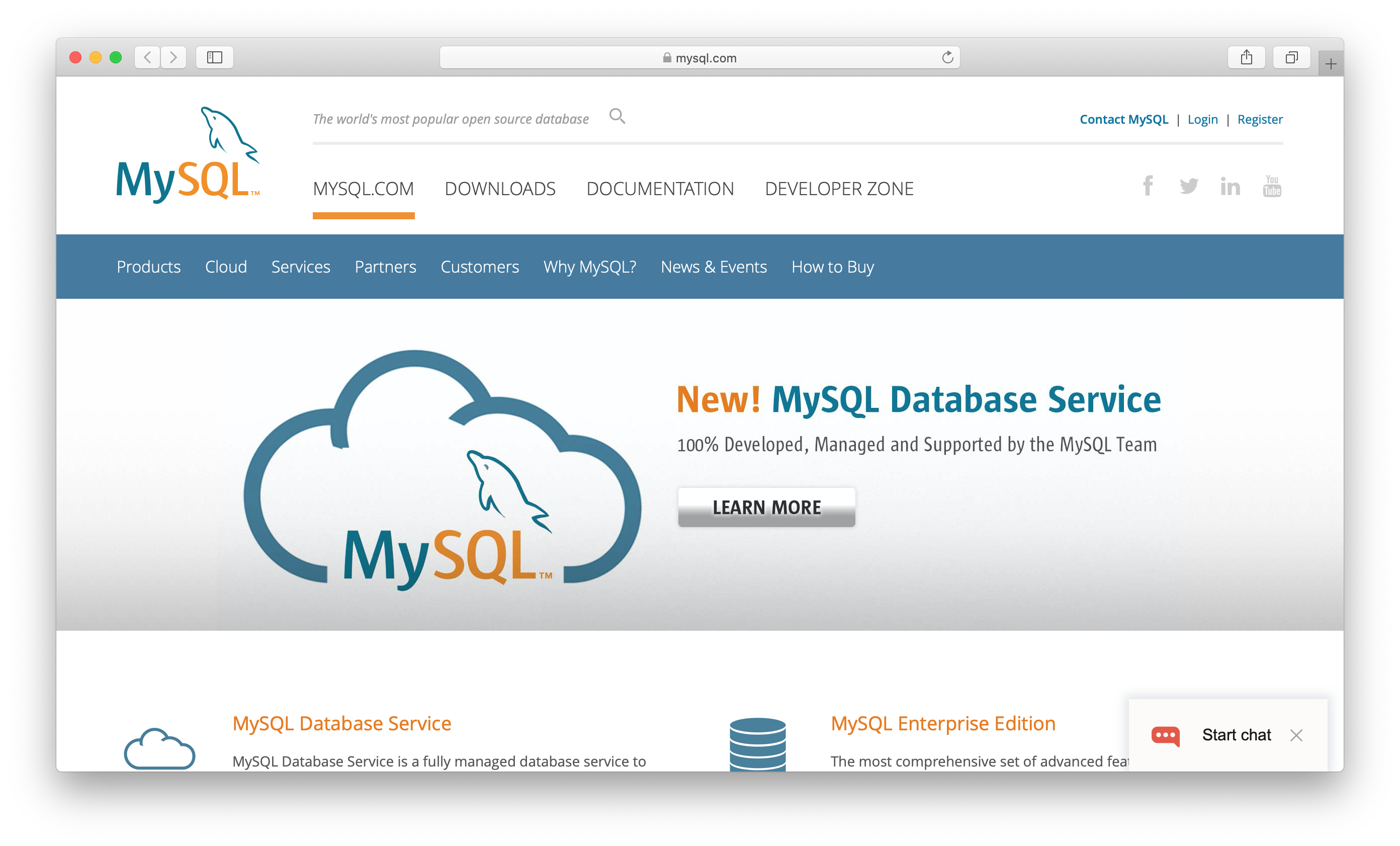Viewport: 1400px width, 846px height.
Task: Reload page with Safari refresh icon
Action: pyautogui.click(x=947, y=57)
